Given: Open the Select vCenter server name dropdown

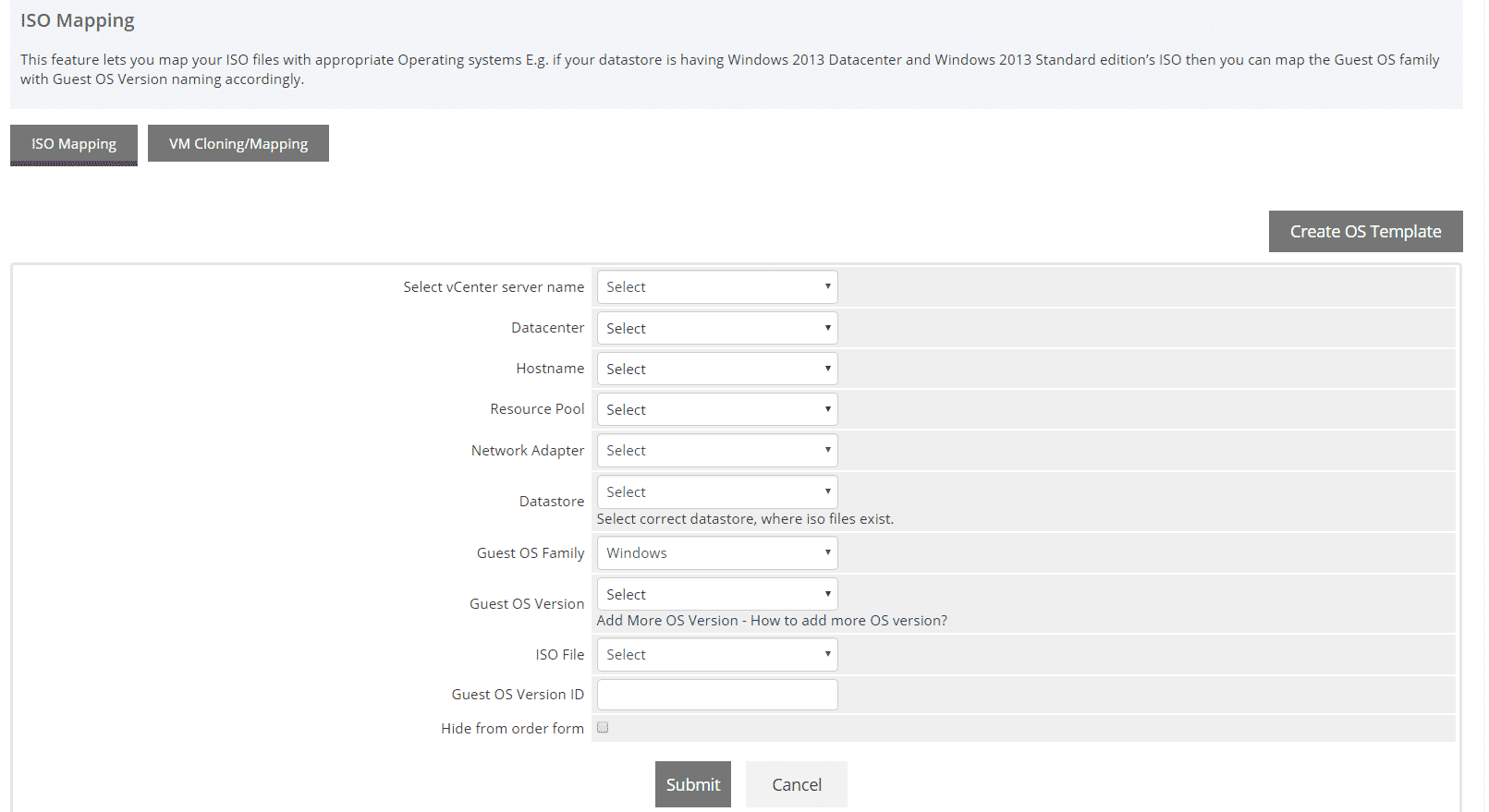Looking at the screenshot, I should pos(716,287).
